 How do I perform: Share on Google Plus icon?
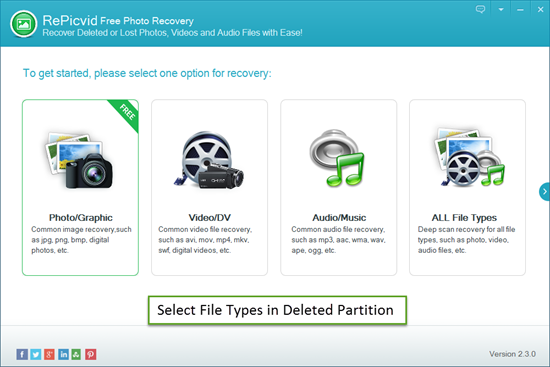pyautogui.click(x=49, y=354)
